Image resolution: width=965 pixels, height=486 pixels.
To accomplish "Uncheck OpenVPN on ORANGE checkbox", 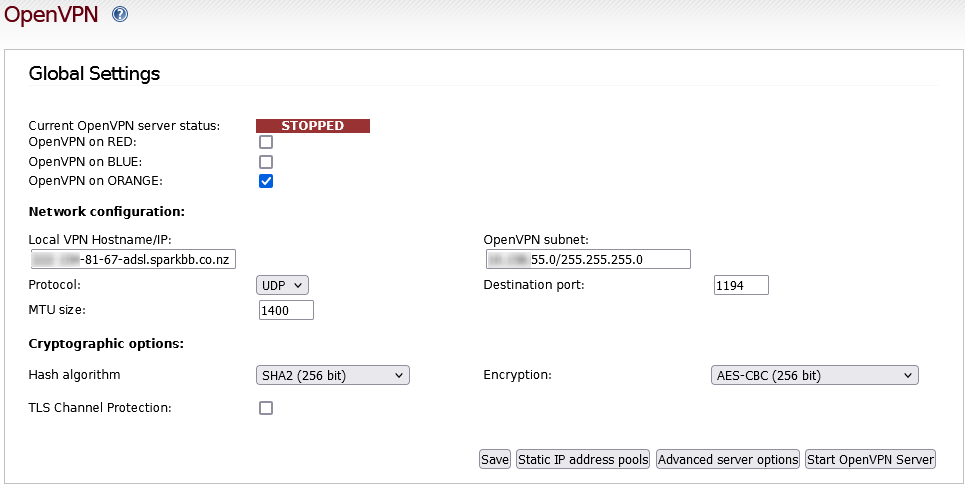I will 266,181.
